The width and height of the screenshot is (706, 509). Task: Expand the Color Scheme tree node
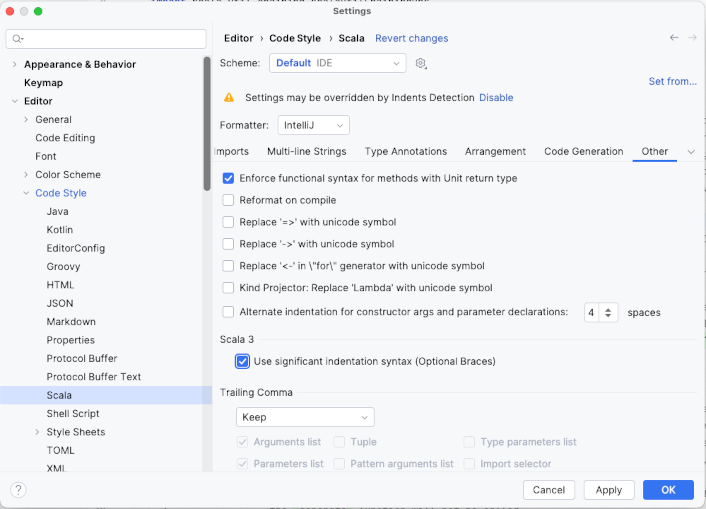pos(26,175)
